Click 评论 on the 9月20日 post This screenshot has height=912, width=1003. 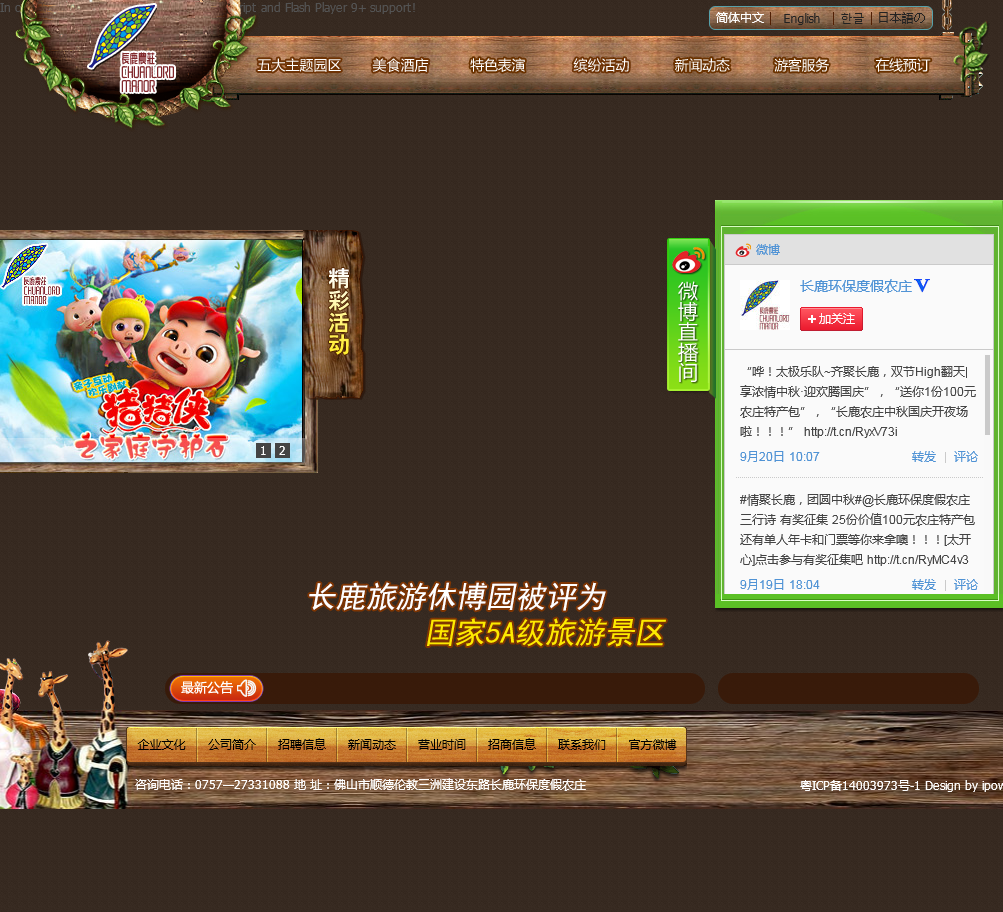point(965,457)
